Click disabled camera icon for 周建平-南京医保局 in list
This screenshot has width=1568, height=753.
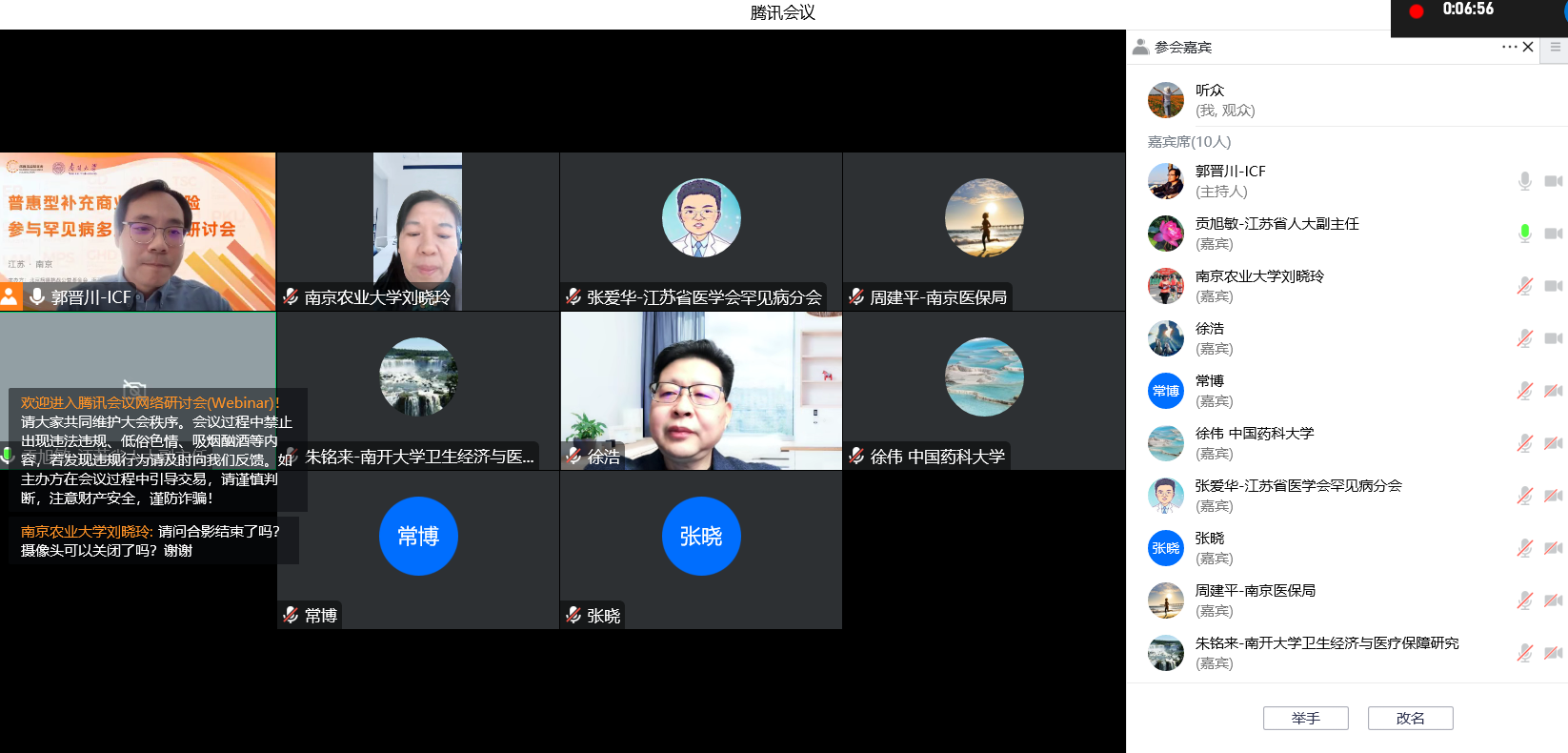pyautogui.click(x=1554, y=600)
